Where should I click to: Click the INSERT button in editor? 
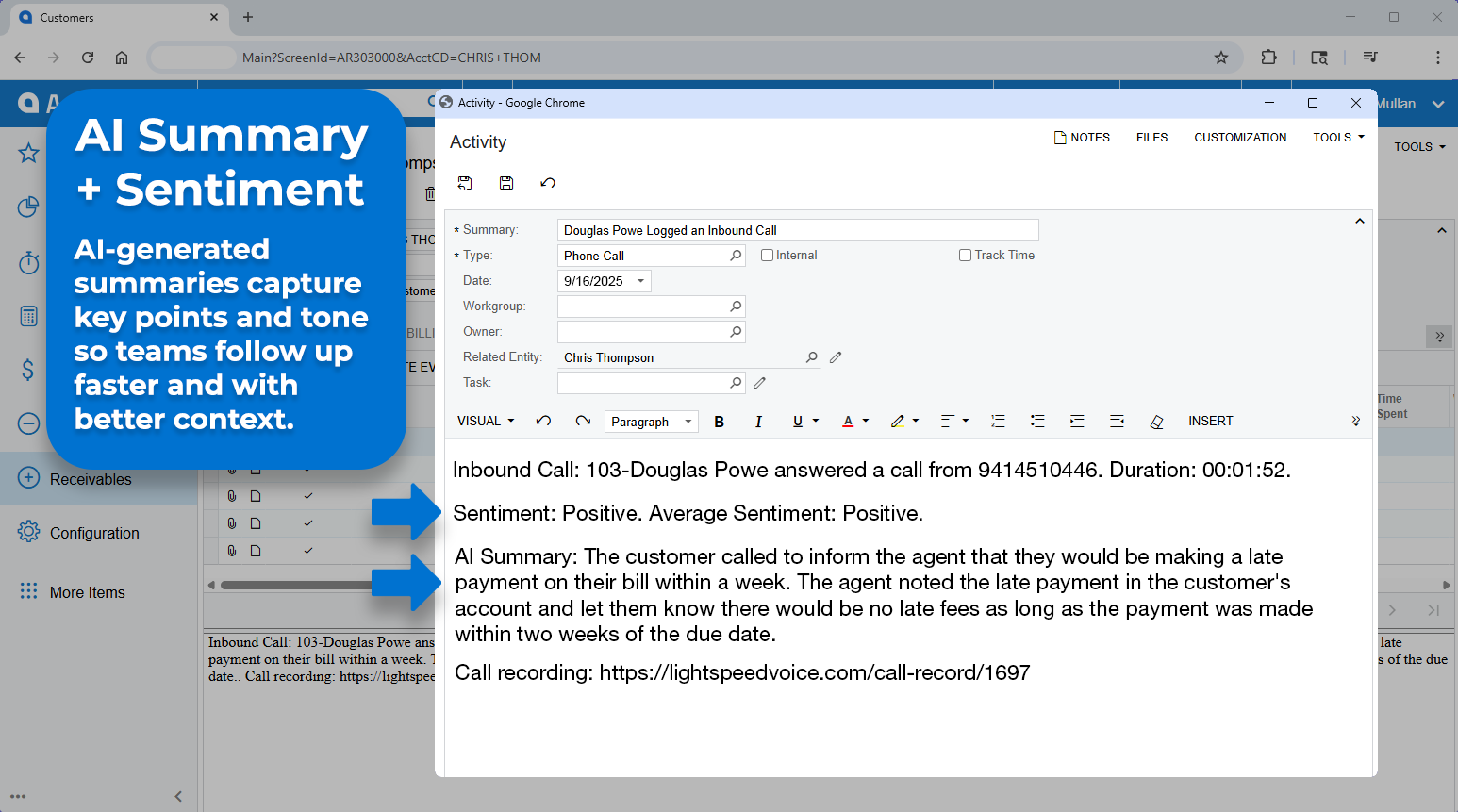(x=1210, y=422)
